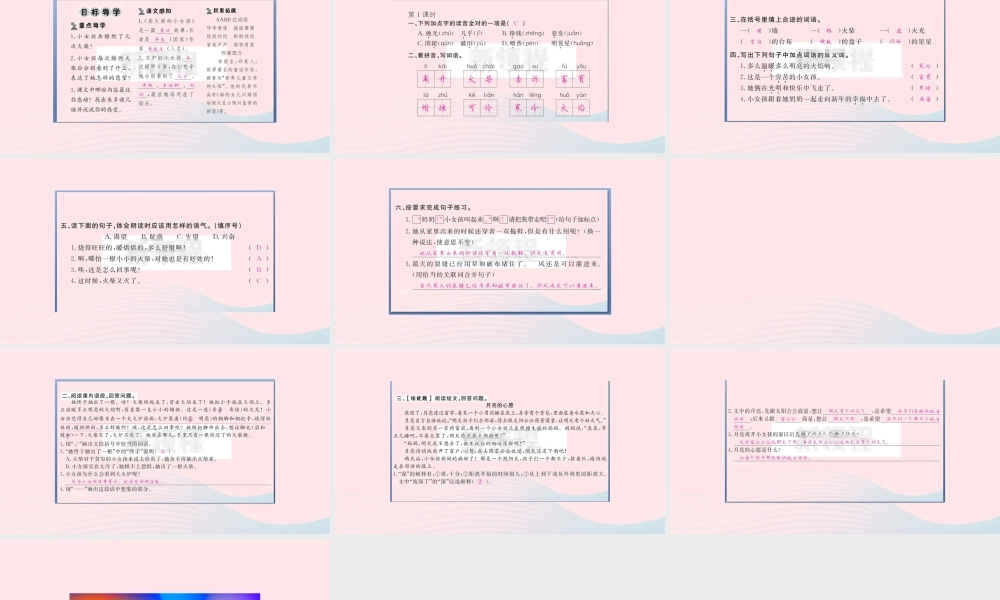
Task: Click the '积累拓展' section label
Action: 221,11
